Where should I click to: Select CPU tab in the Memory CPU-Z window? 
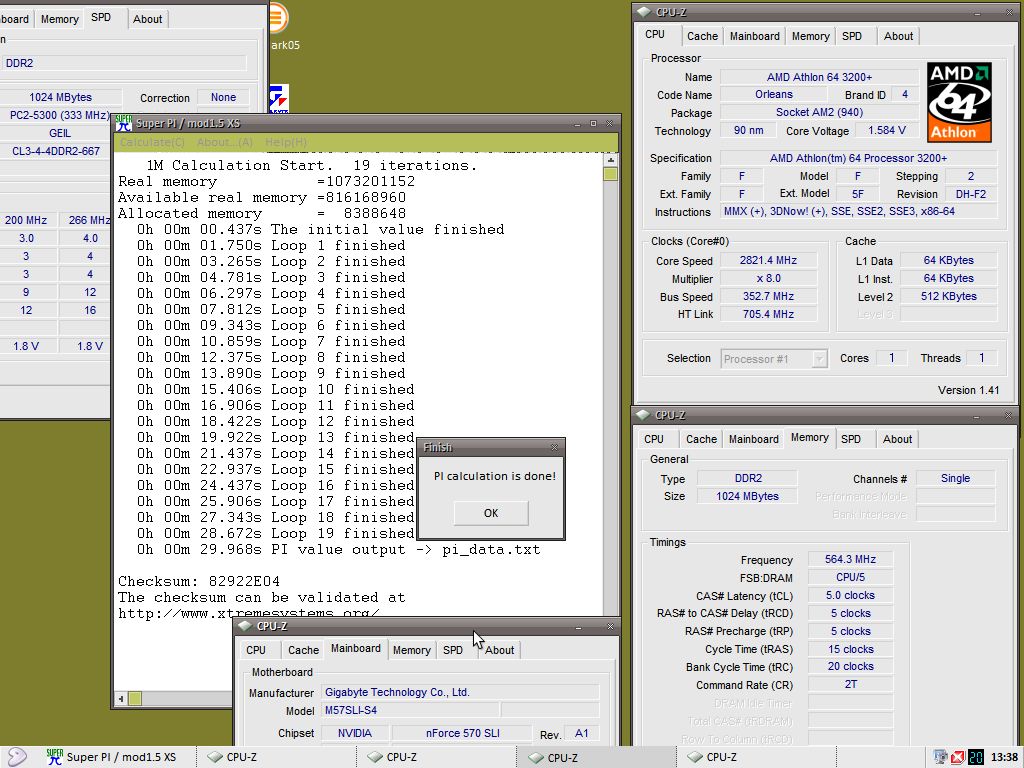[654, 440]
